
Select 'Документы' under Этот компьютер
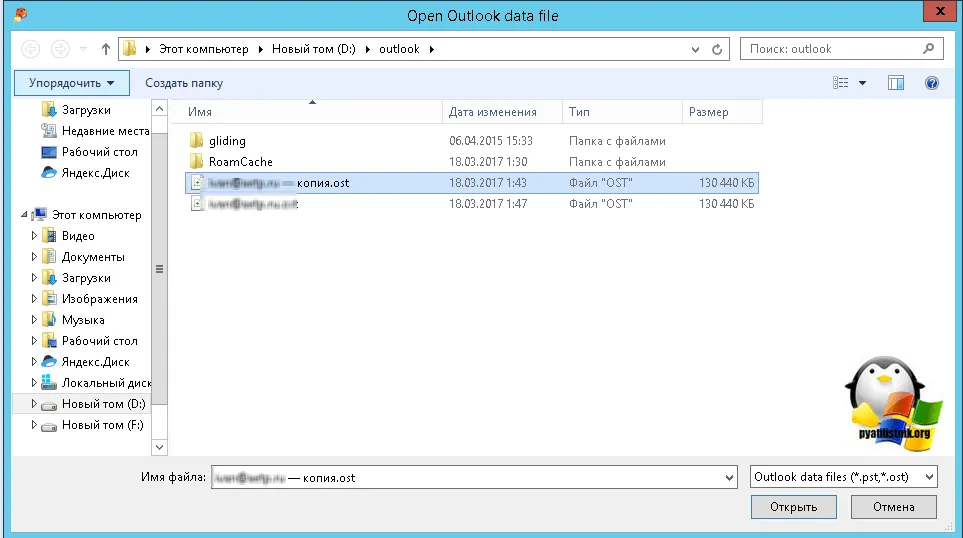[x=93, y=257]
